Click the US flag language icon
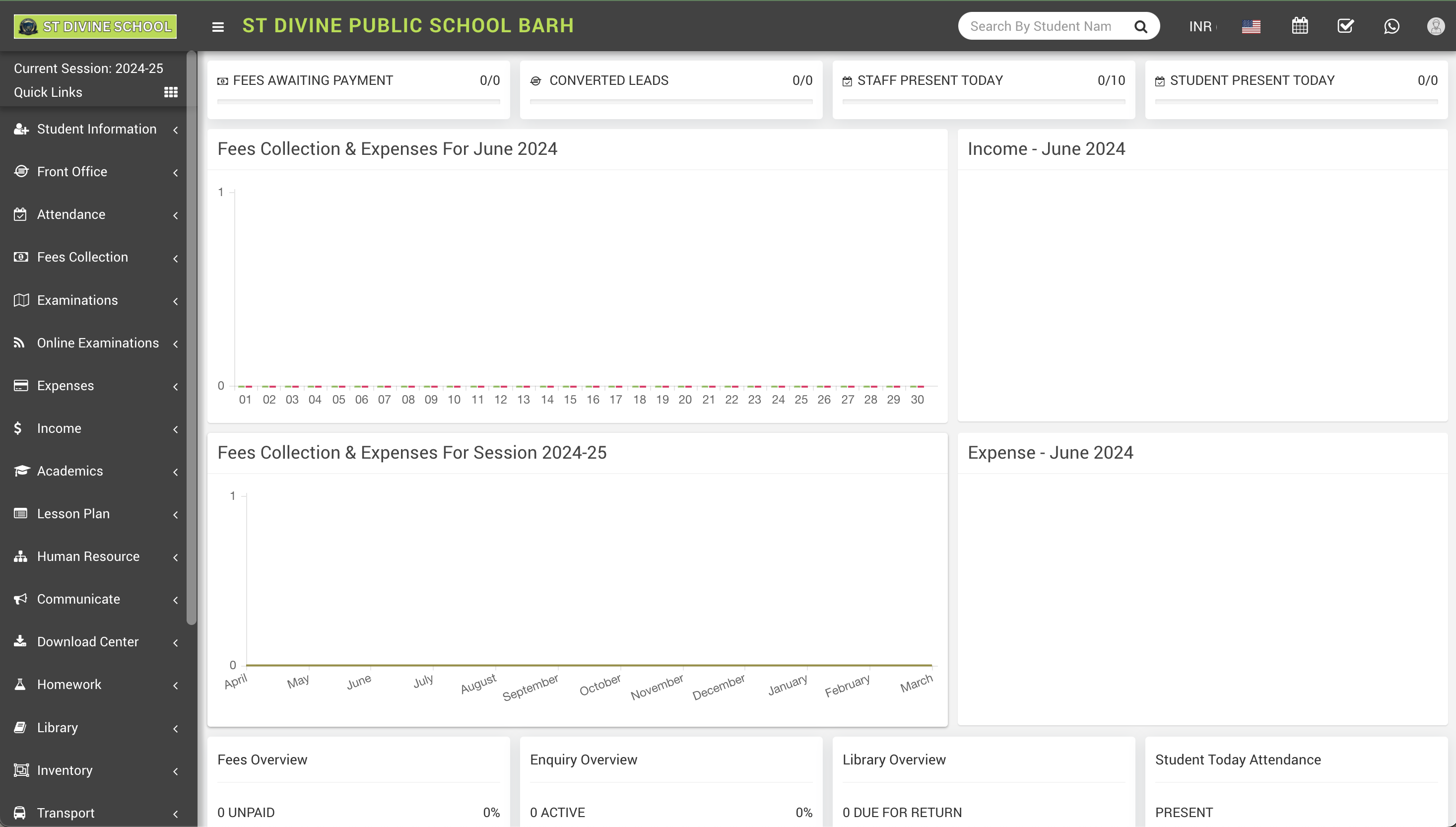This screenshot has width=1456, height=827. 1251,26
